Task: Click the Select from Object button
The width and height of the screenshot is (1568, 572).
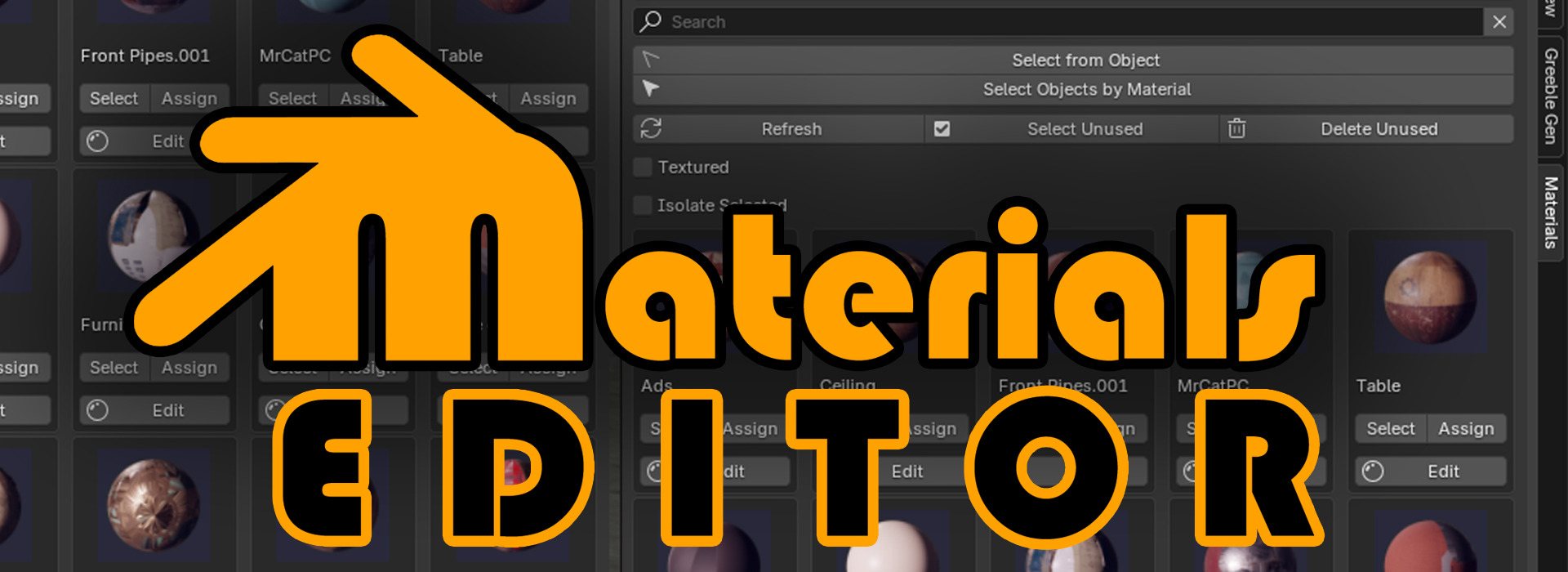Action: click(x=1073, y=60)
